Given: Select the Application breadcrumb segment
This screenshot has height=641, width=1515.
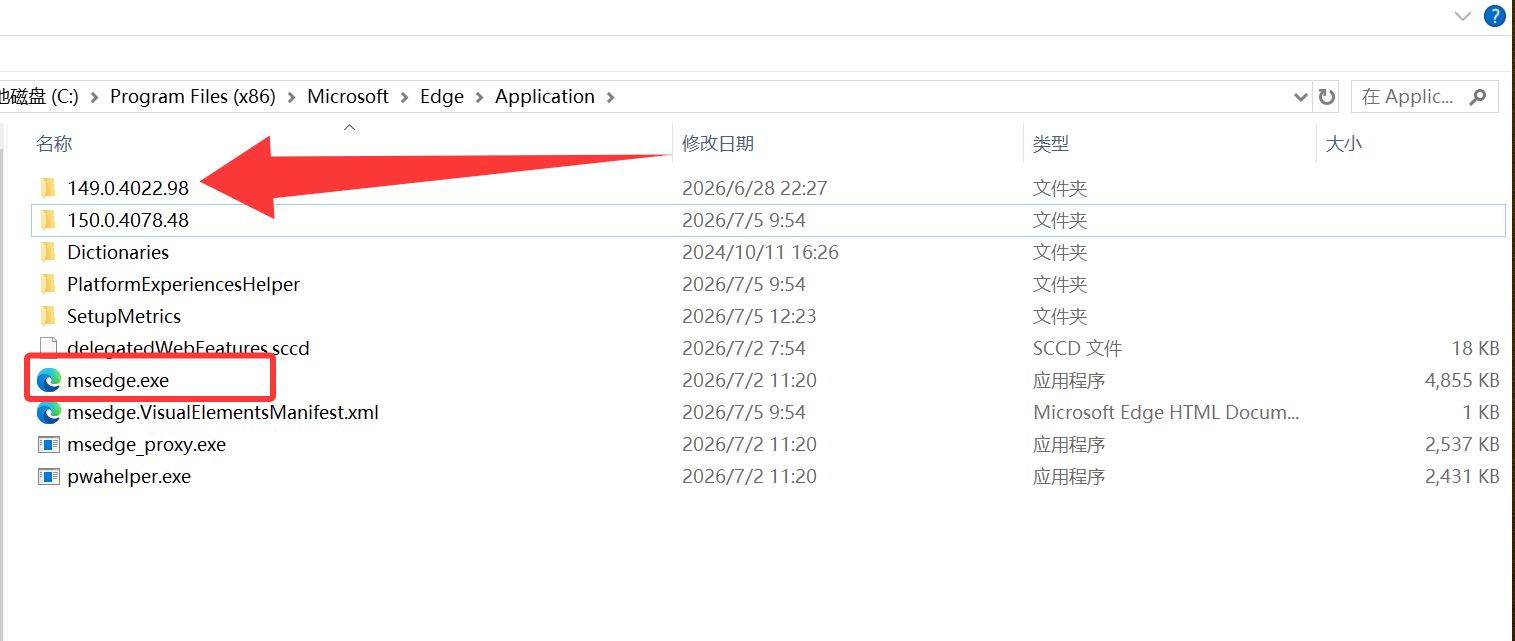Looking at the screenshot, I should [x=545, y=97].
